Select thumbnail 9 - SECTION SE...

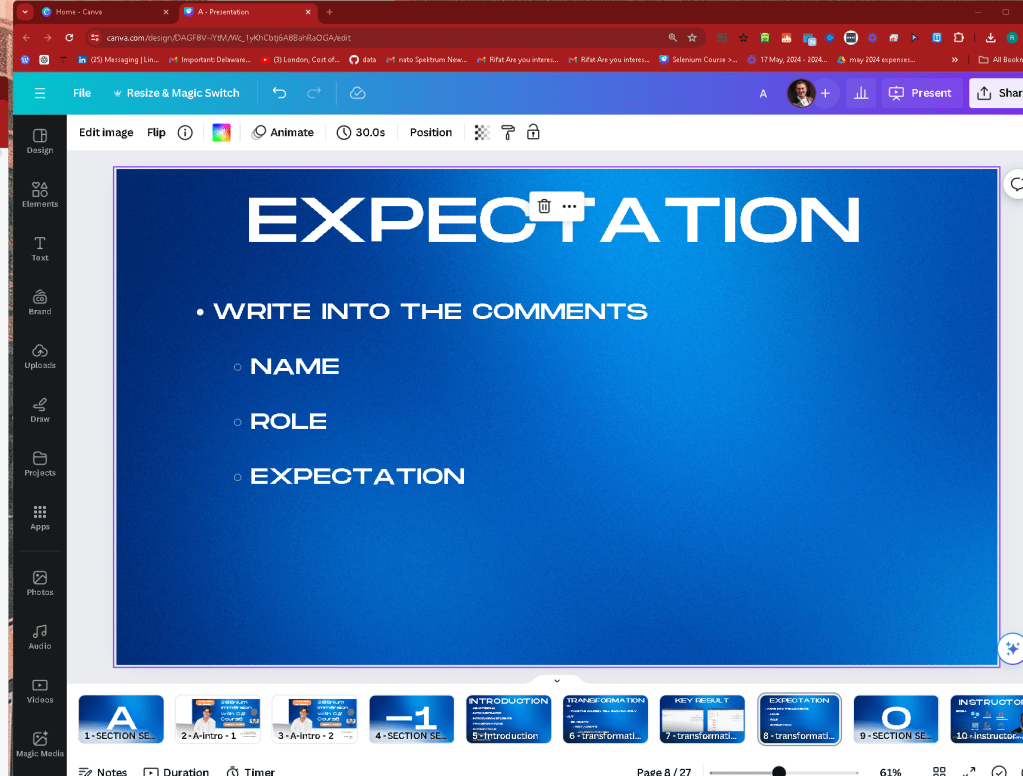pos(896,719)
